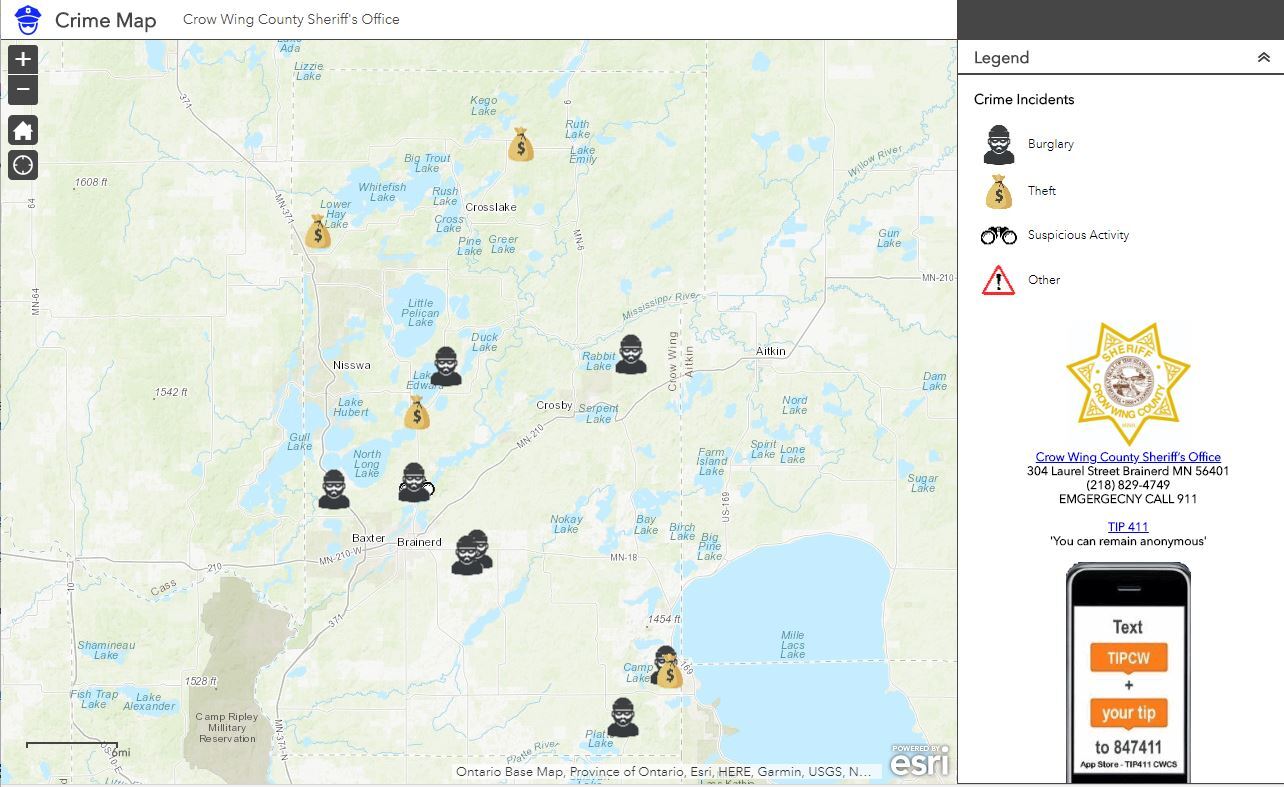Viewport: 1284px width, 787px height.
Task: Open the TIP 411 link
Action: click(1127, 527)
